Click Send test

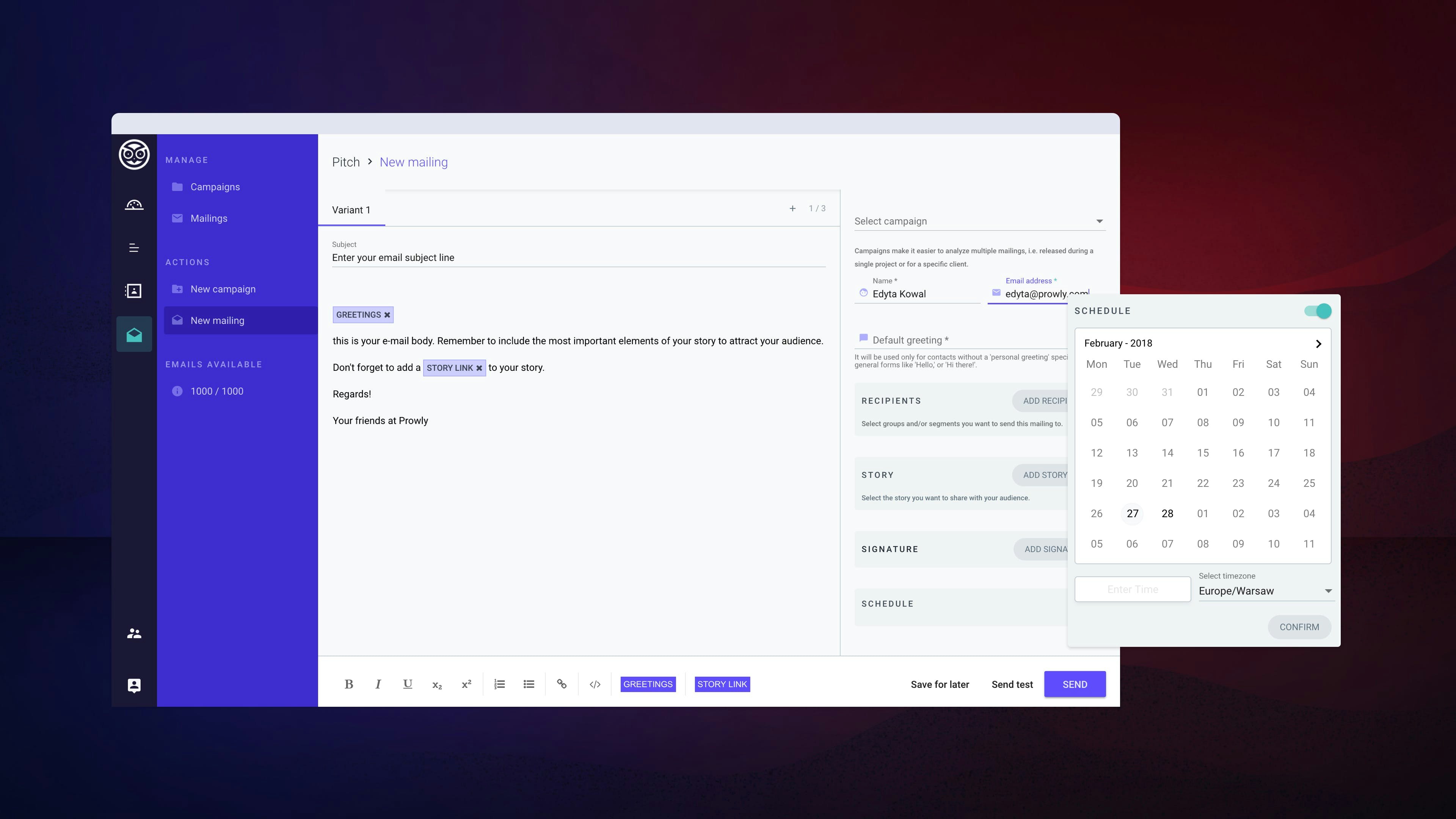point(1012,684)
